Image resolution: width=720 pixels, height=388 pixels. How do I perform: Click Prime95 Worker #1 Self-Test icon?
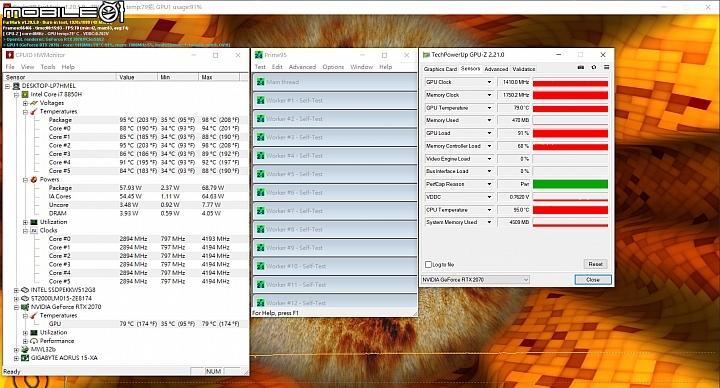point(261,100)
